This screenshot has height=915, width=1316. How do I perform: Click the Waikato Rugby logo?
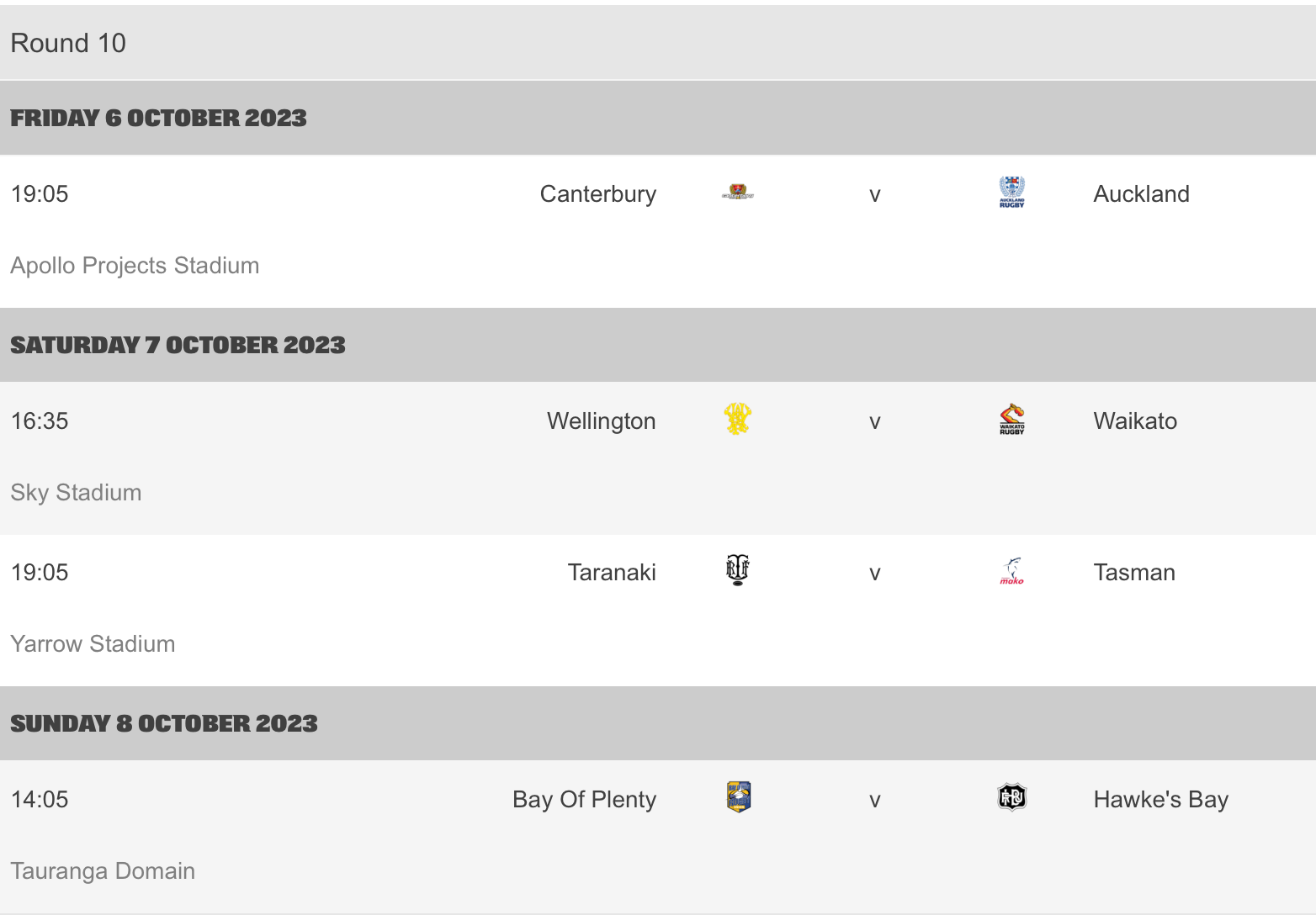pyautogui.click(x=1011, y=419)
